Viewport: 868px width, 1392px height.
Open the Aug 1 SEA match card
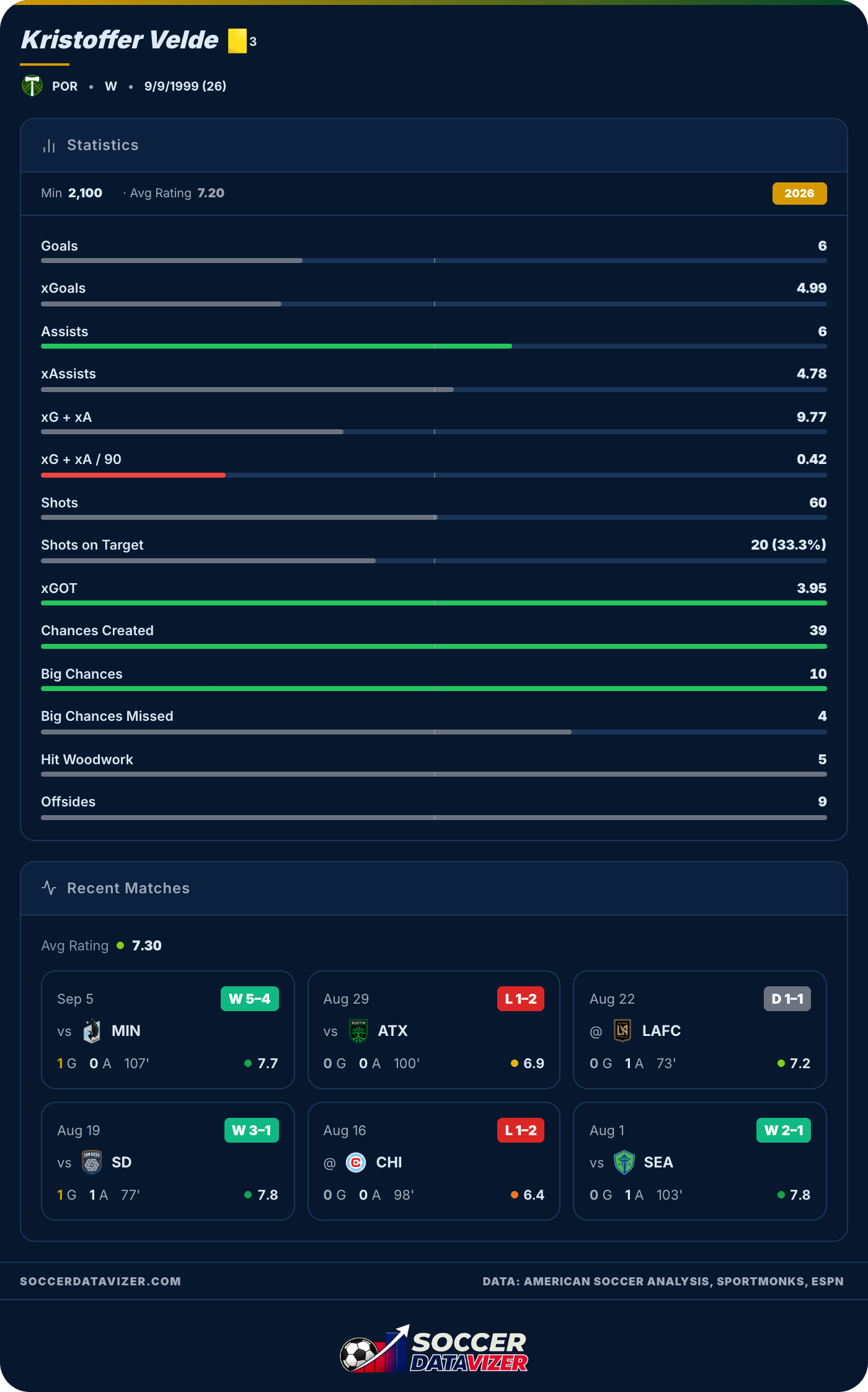coord(699,1161)
